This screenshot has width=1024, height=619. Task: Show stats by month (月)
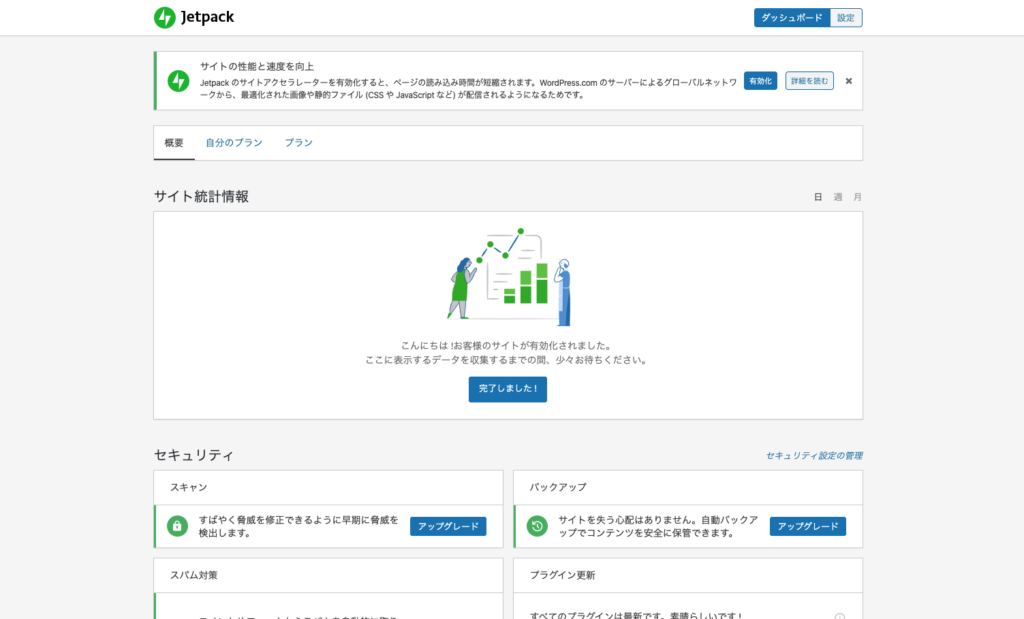tap(857, 197)
